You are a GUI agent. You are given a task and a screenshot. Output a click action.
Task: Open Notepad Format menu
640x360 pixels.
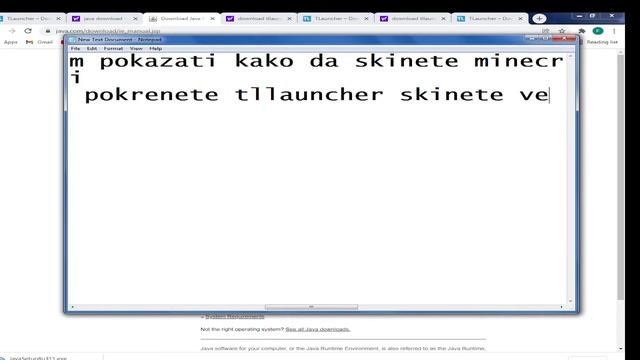[113, 49]
